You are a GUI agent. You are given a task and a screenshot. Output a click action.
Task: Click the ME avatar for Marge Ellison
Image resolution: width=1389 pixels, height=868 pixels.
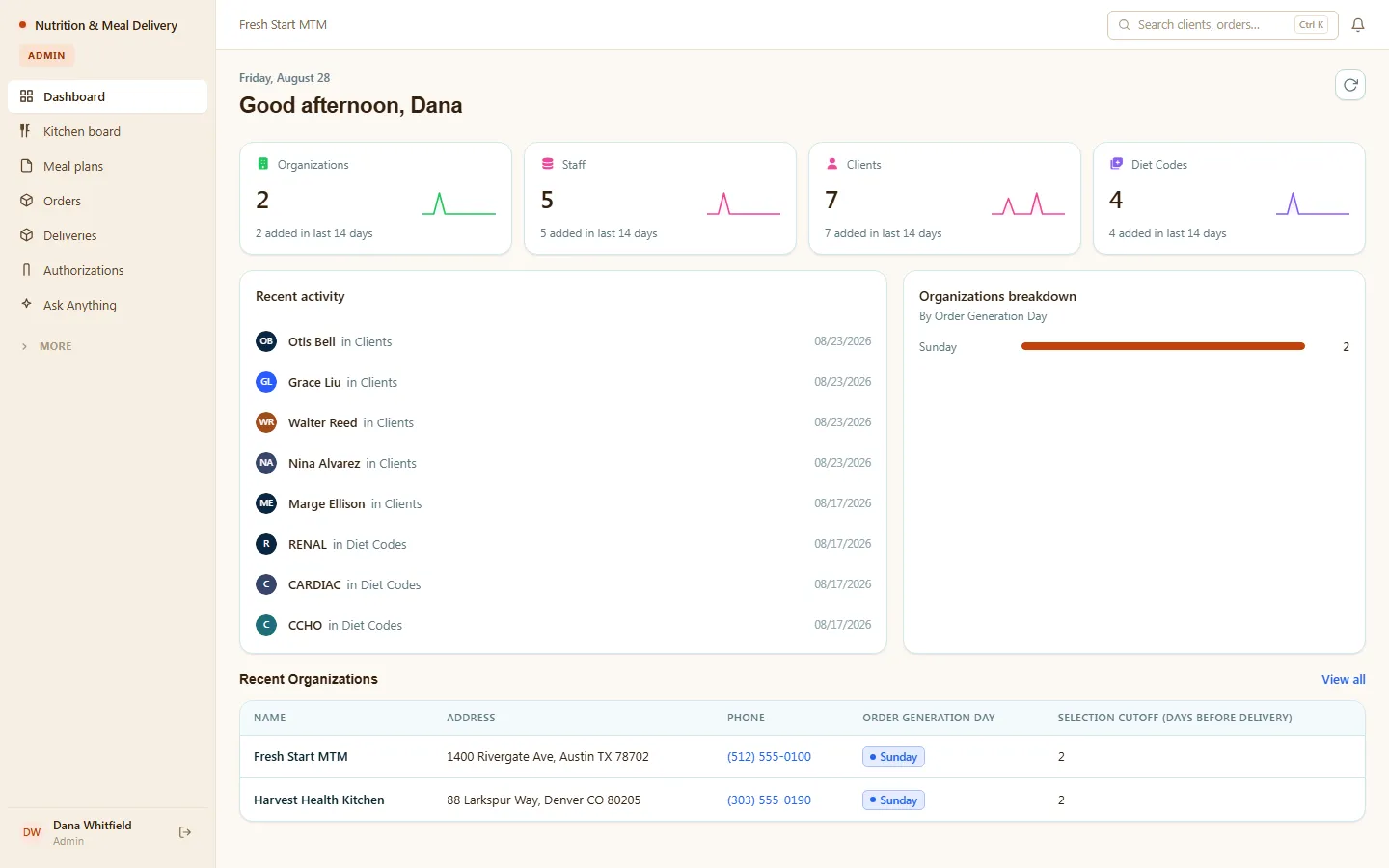coord(266,503)
